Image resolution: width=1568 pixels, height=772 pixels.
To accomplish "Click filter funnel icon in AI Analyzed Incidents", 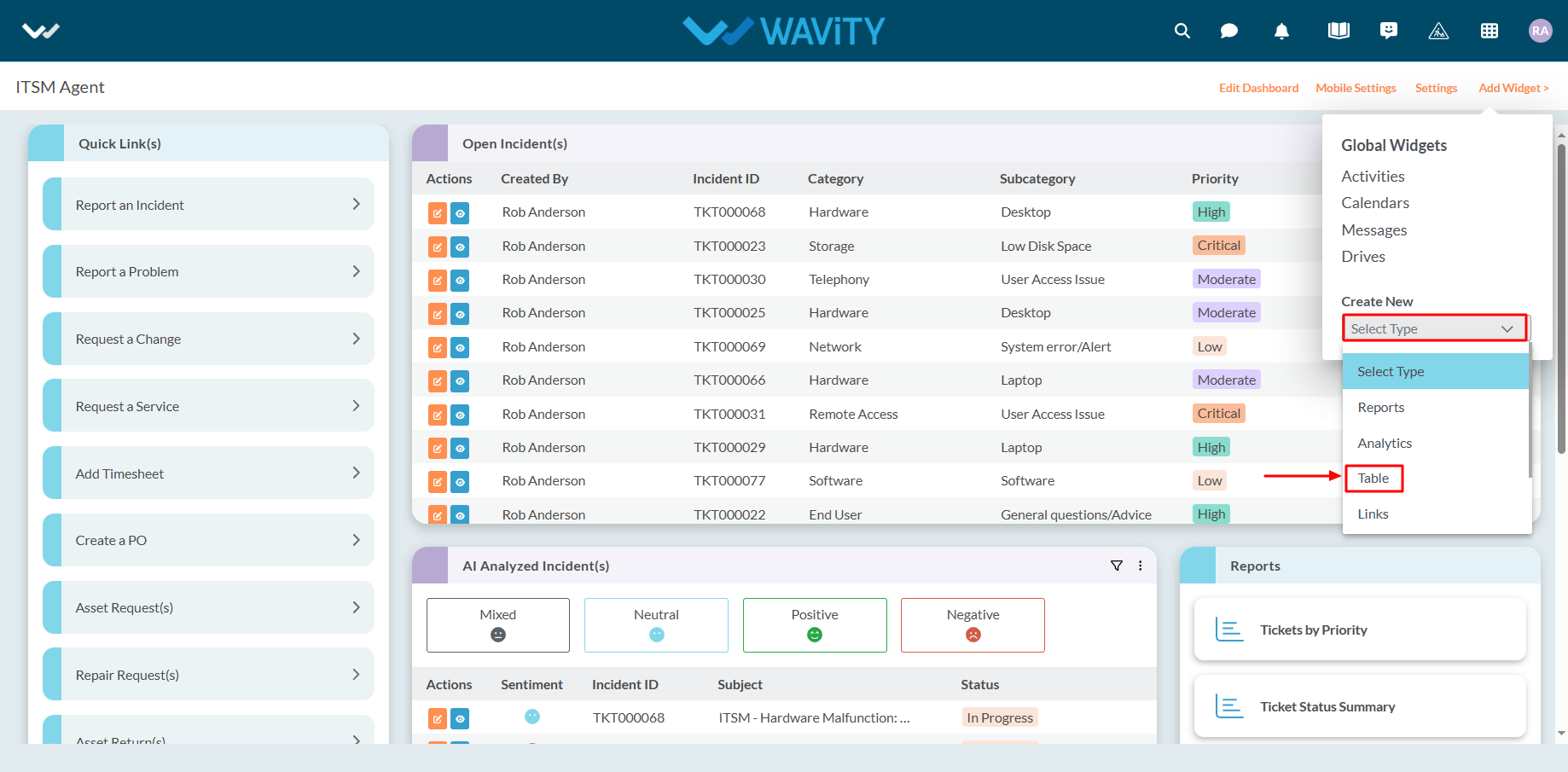I will tap(1117, 566).
